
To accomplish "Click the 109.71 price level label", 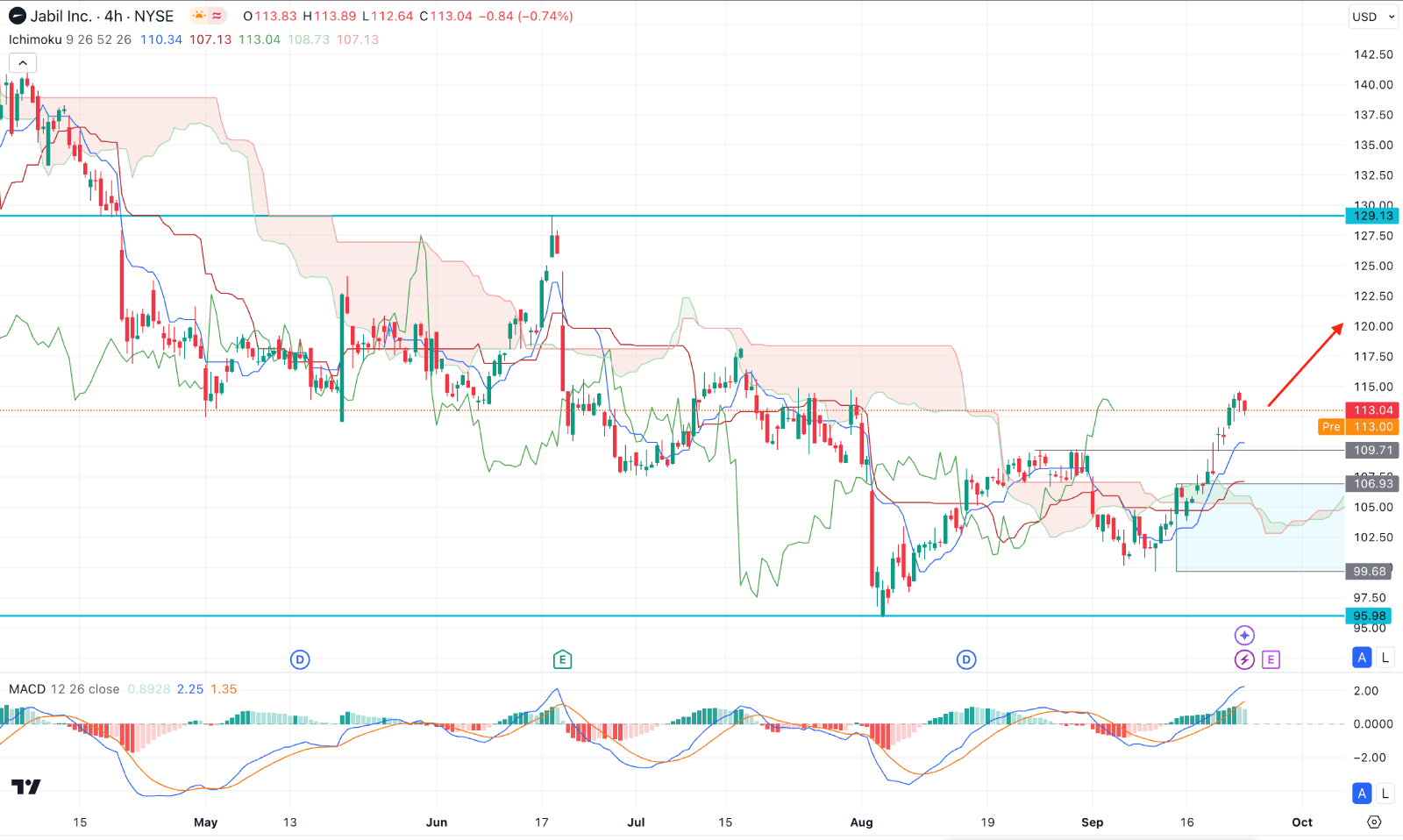I will 1372,450.
